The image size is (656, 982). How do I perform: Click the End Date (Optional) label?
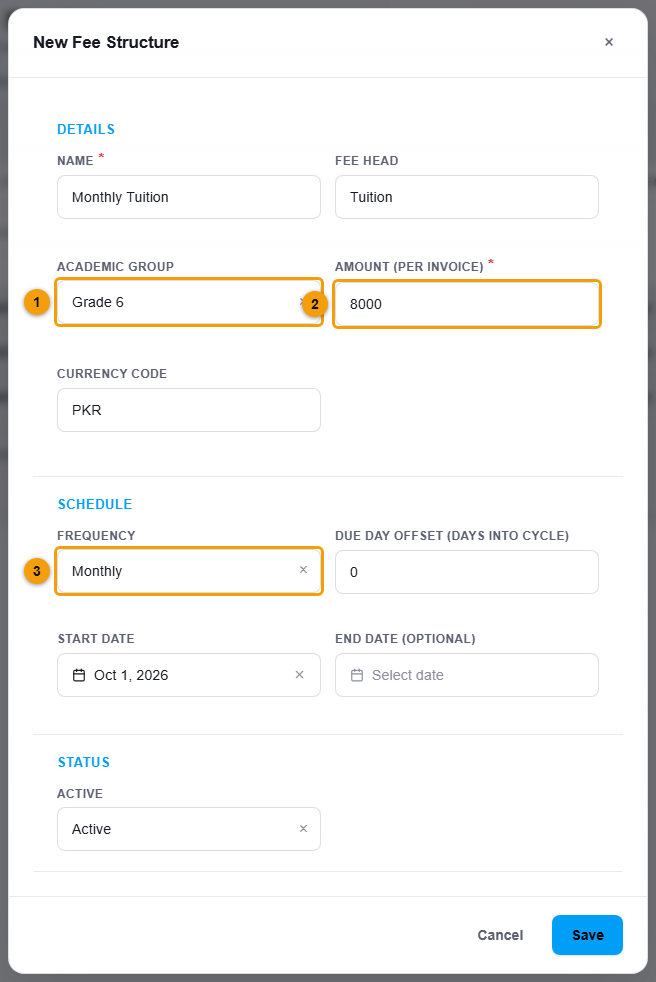pos(405,639)
